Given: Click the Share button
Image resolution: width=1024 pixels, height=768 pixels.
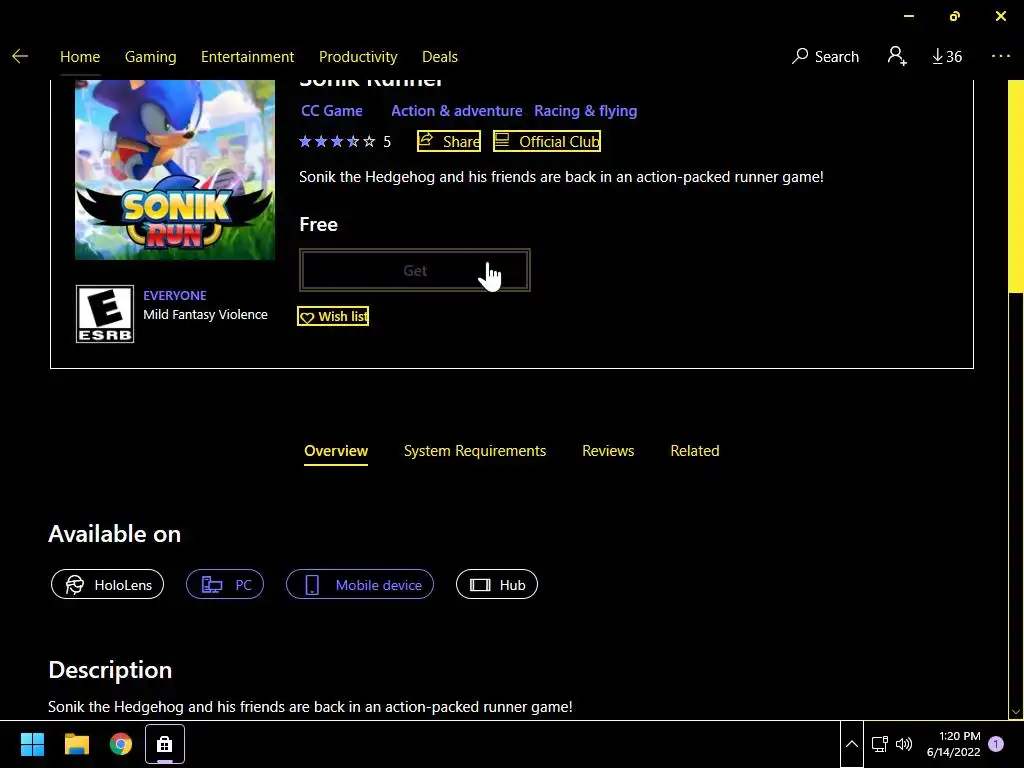Looking at the screenshot, I should (x=449, y=141).
